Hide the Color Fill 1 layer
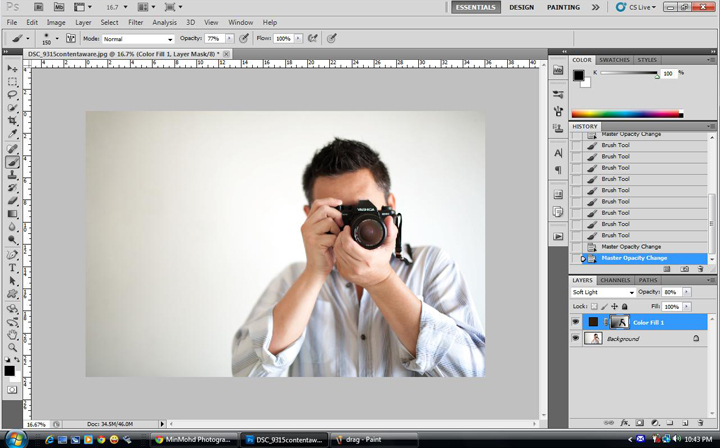The width and height of the screenshot is (720, 448). coord(576,322)
